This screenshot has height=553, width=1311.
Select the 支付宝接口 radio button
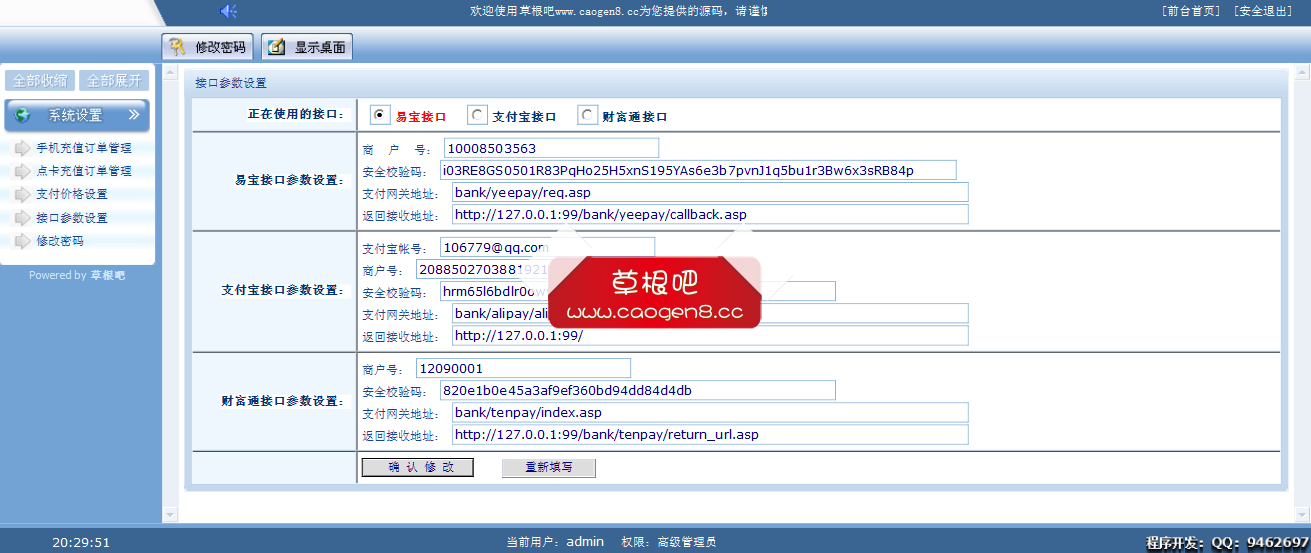click(477, 115)
